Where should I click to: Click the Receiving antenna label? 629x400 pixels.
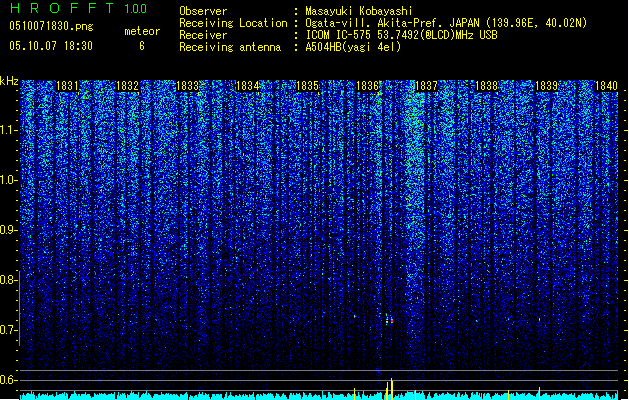click(230, 47)
